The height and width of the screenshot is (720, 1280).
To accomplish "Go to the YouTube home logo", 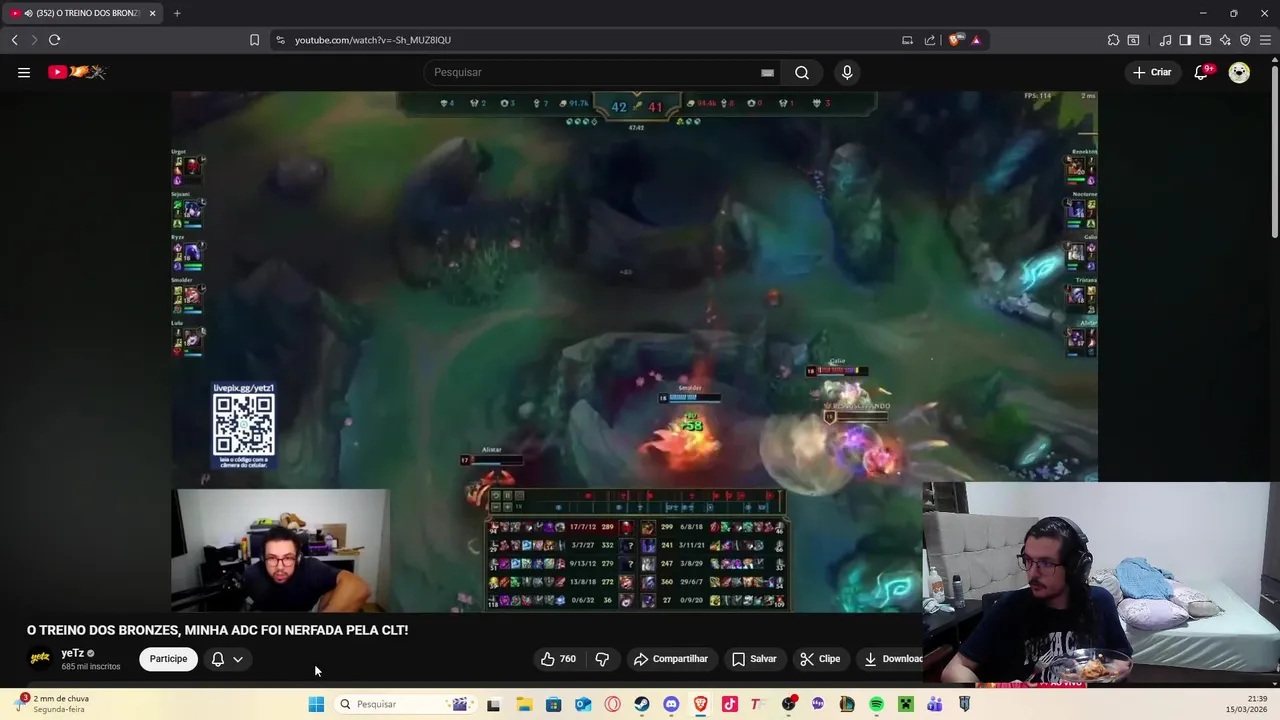I will pyautogui.click(x=76, y=72).
